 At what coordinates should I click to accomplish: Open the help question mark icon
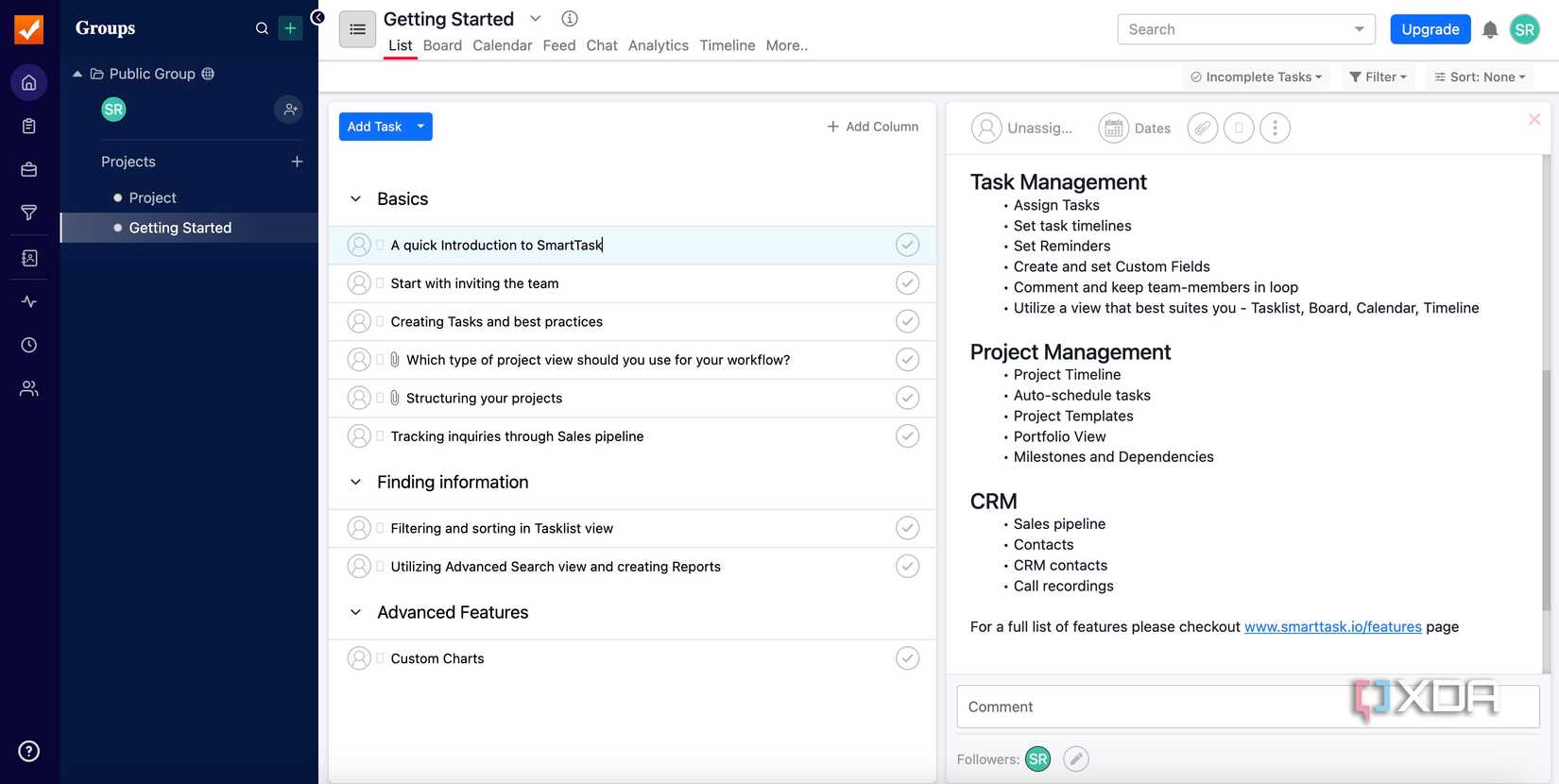tap(29, 752)
